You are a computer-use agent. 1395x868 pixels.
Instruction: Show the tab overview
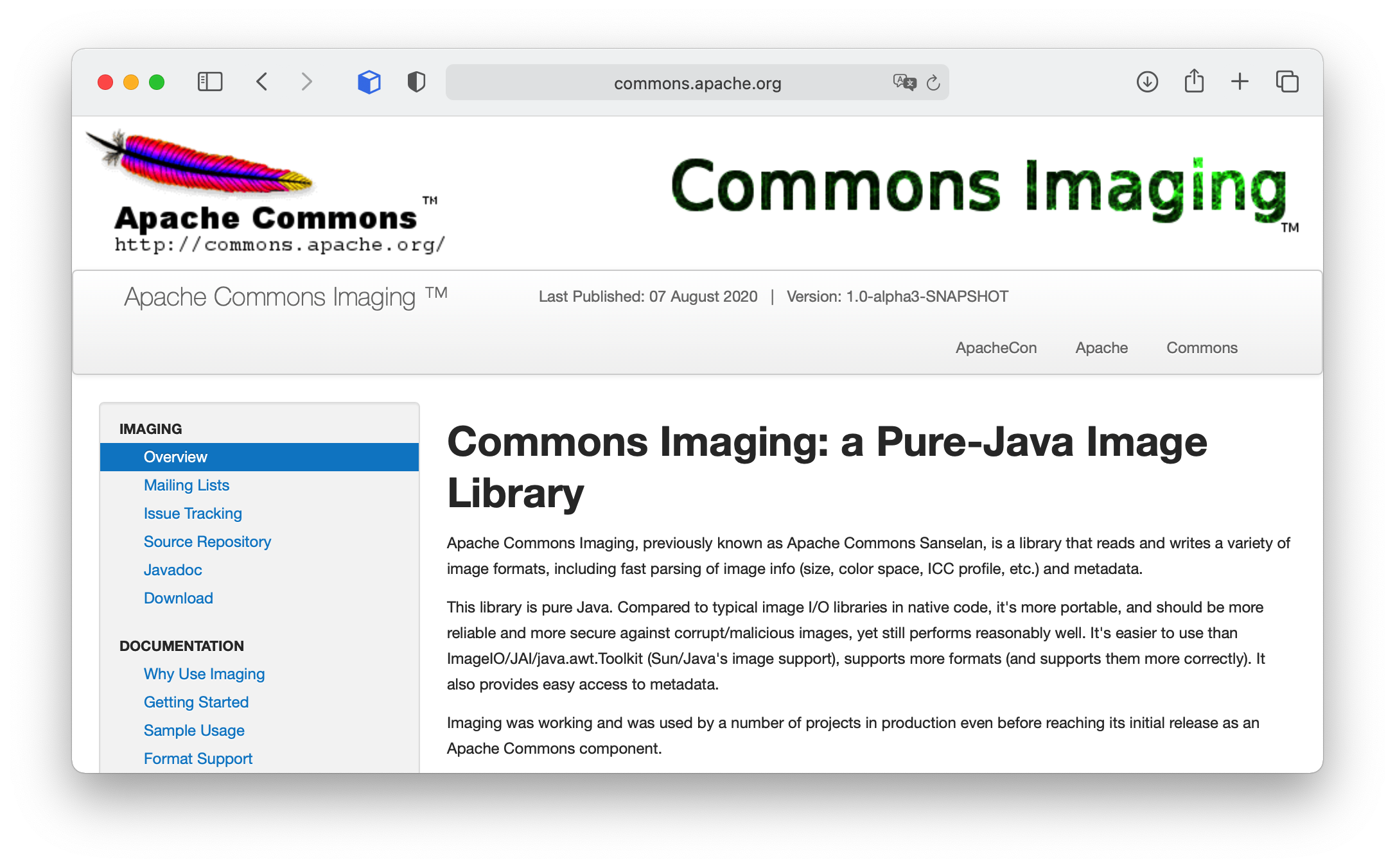pyautogui.click(x=1287, y=82)
